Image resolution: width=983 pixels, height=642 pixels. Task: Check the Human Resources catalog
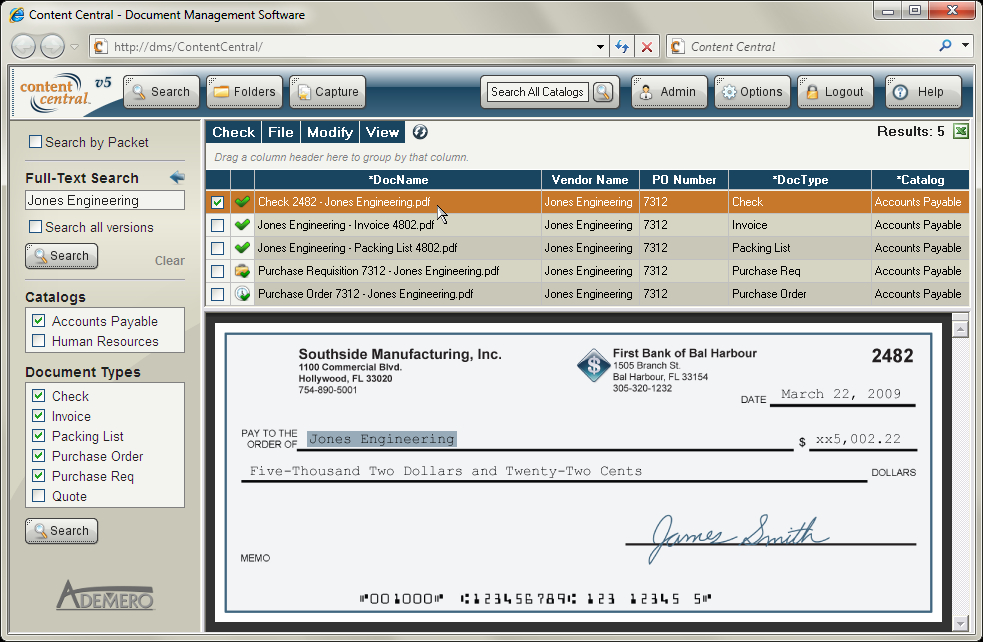[38, 341]
